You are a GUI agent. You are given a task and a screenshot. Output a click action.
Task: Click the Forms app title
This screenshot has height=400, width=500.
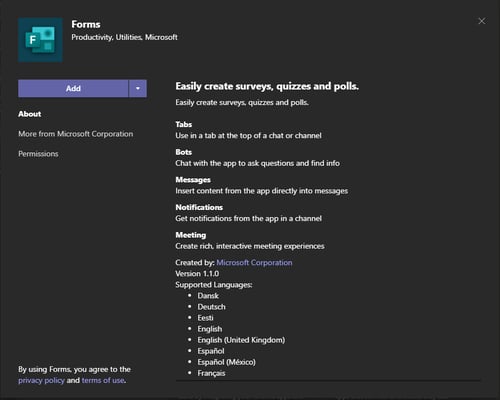click(x=86, y=24)
